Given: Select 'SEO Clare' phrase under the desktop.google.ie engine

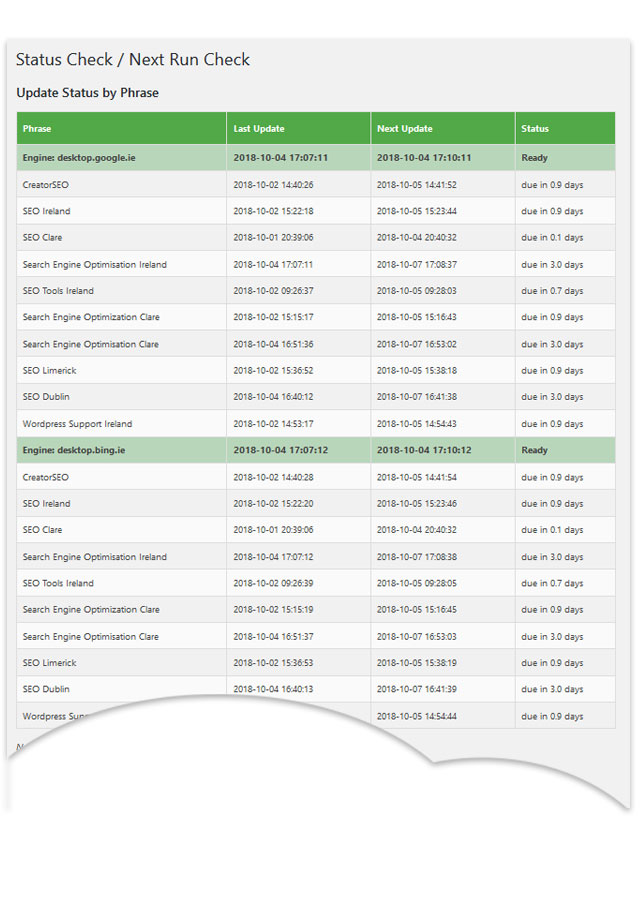Looking at the screenshot, I should click(42, 238).
